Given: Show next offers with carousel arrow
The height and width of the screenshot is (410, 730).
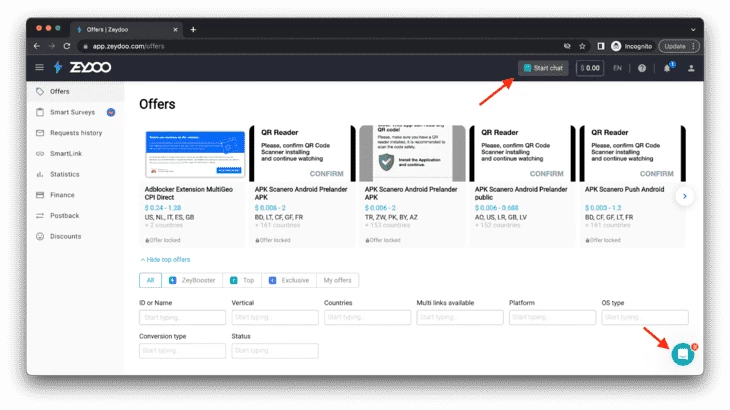Looking at the screenshot, I should [x=684, y=196].
